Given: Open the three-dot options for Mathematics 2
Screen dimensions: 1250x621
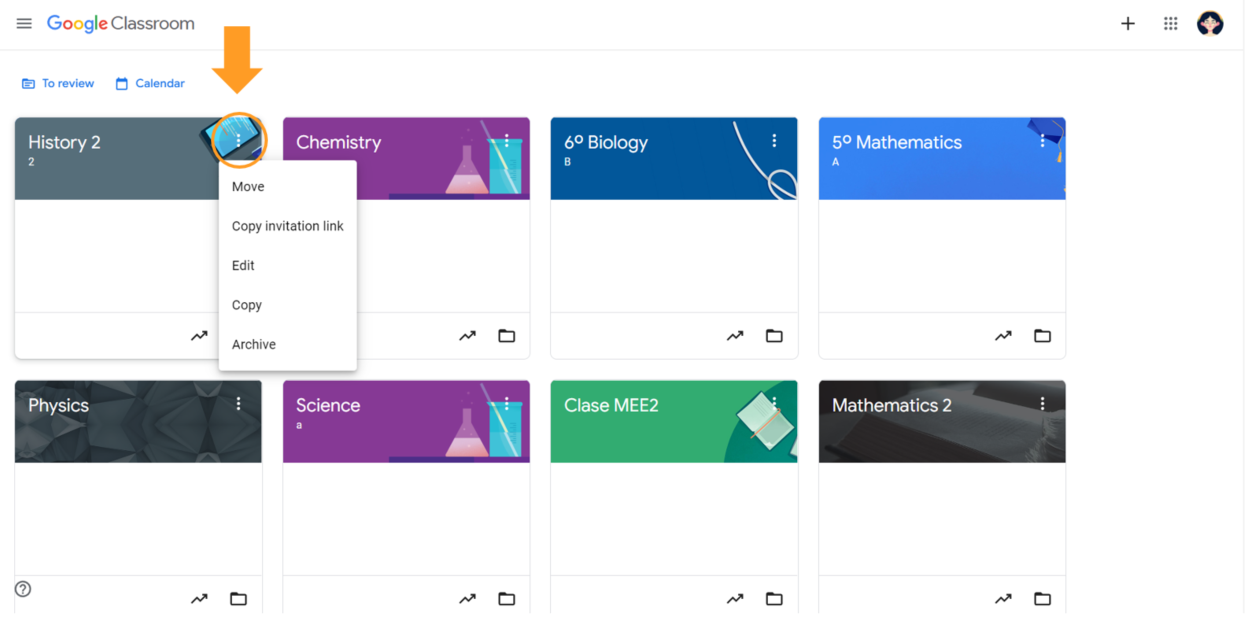Looking at the screenshot, I should [1042, 404].
